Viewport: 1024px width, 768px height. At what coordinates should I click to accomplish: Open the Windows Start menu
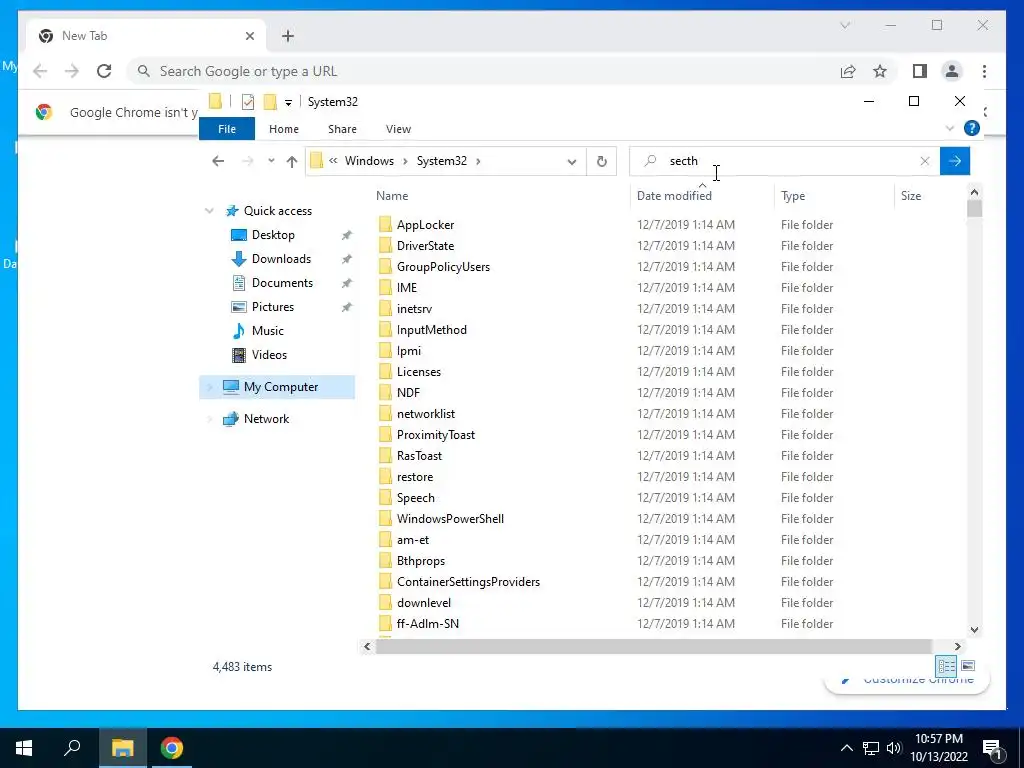[24, 748]
